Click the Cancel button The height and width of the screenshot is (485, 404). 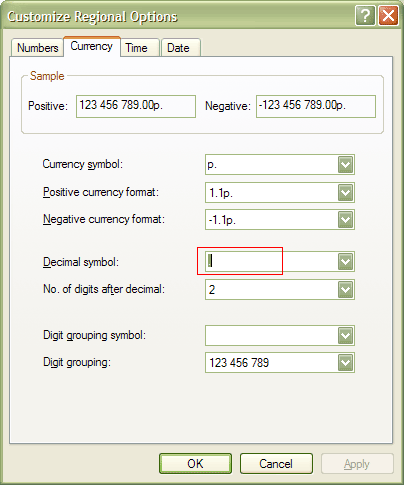click(276, 464)
